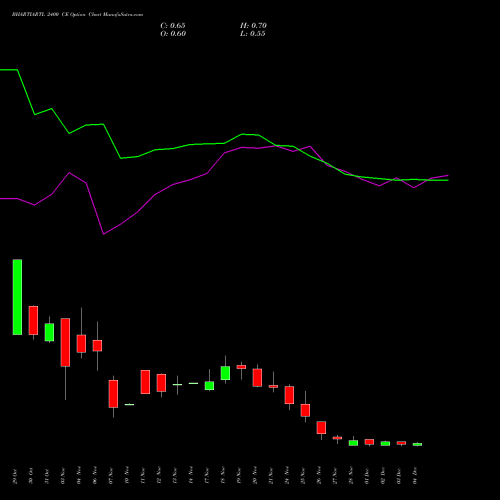This screenshot has width=500, height=500.
Task: Select the '26 Nov' date axis label
Action: (x=319, y=476)
